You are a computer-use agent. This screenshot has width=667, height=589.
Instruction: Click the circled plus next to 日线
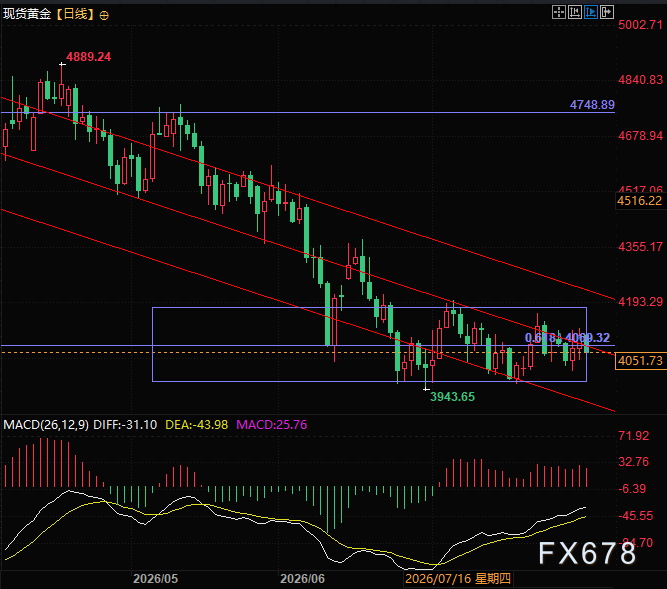pyautogui.click(x=104, y=16)
